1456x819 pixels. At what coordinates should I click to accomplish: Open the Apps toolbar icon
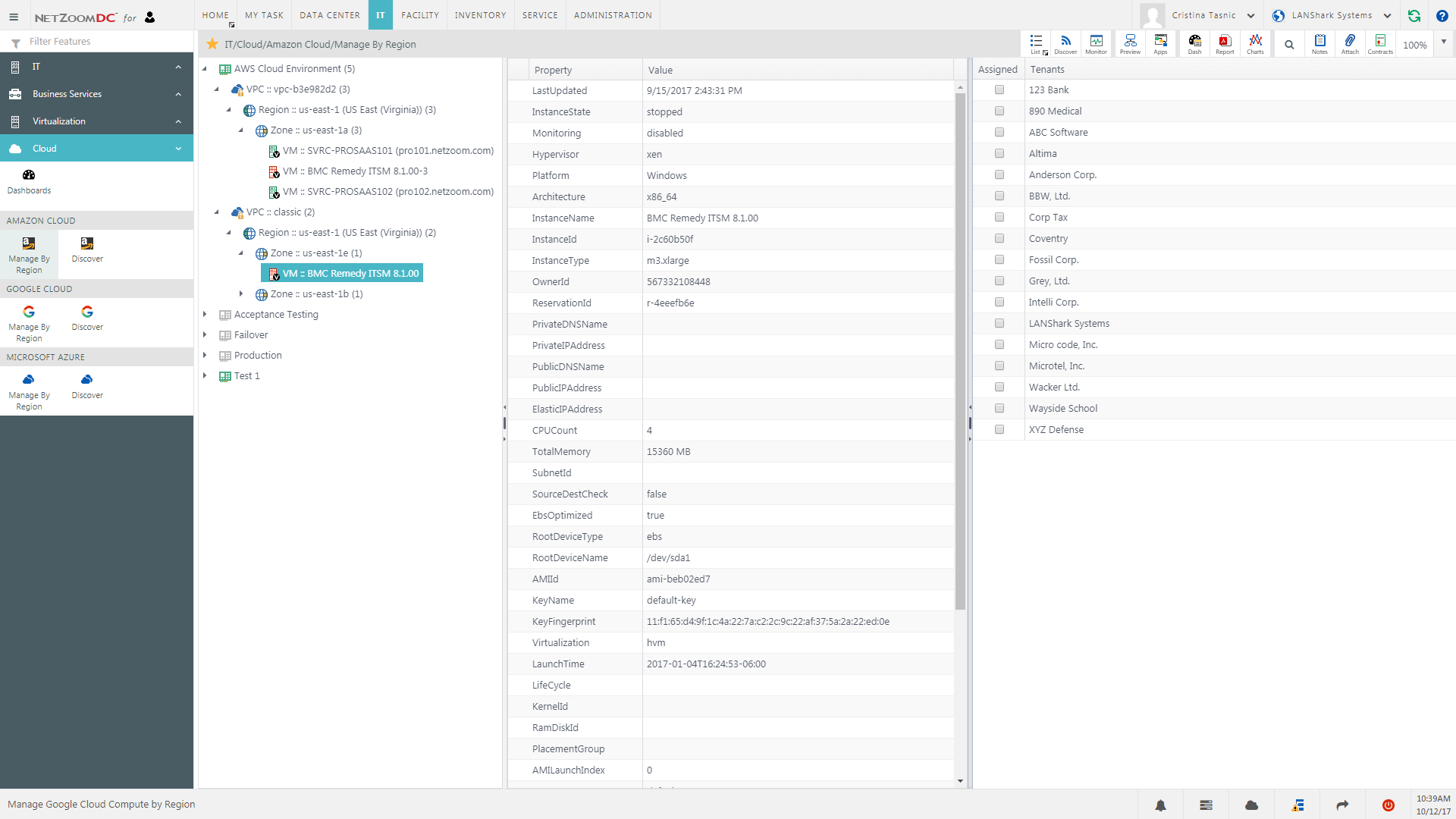pyautogui.click(x=1160, y=44)
